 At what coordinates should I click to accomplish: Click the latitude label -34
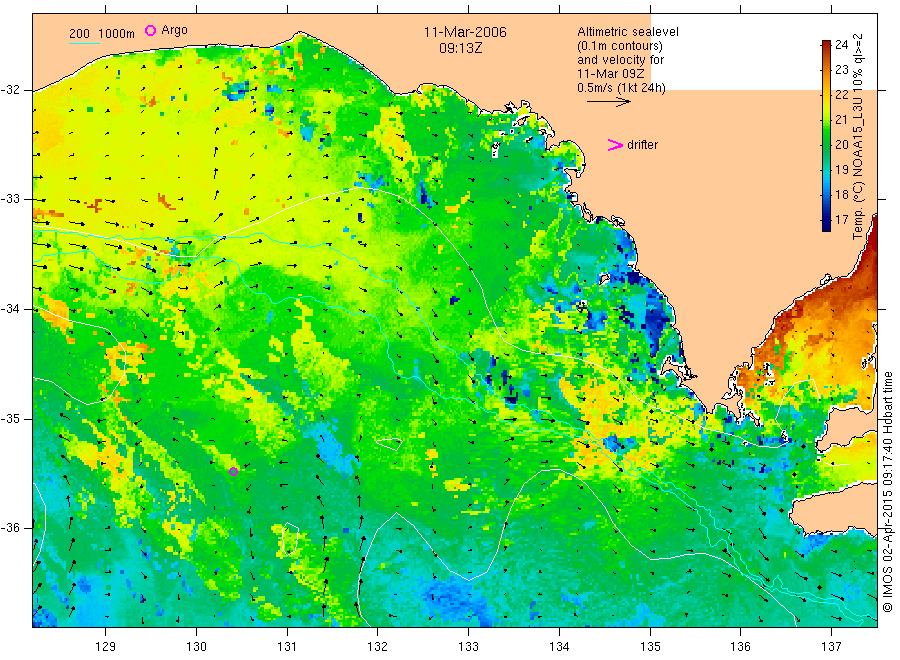click(10, 309)
